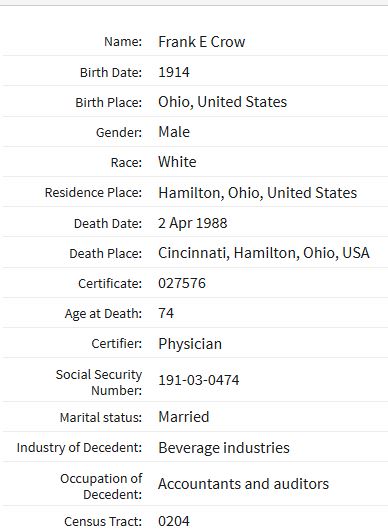388x532 pixels.
Task: Click the age at death value 74
Action: [x=166, y=313]
